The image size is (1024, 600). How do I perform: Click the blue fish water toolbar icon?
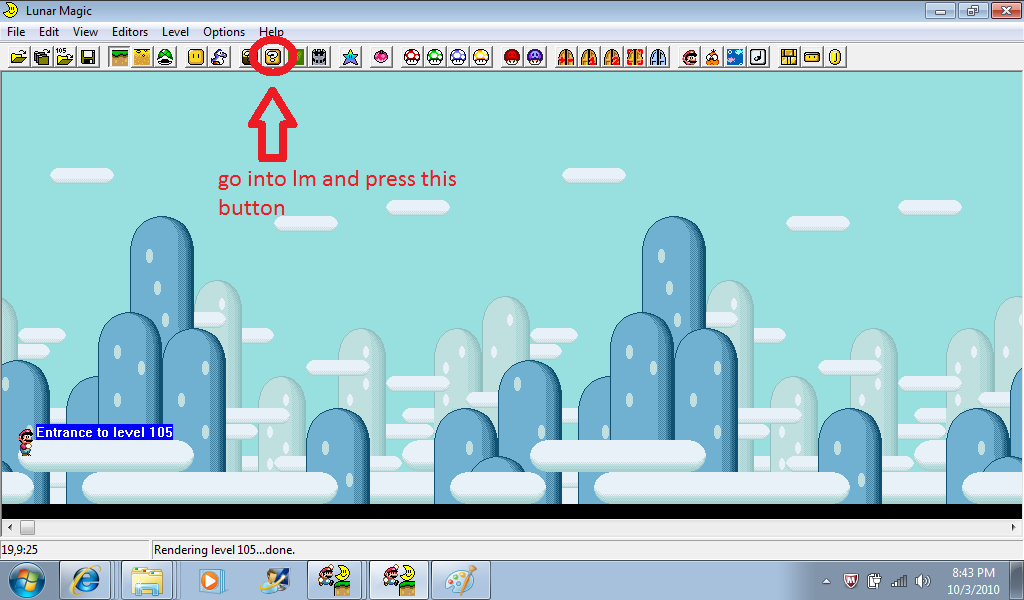click(735, 57)
